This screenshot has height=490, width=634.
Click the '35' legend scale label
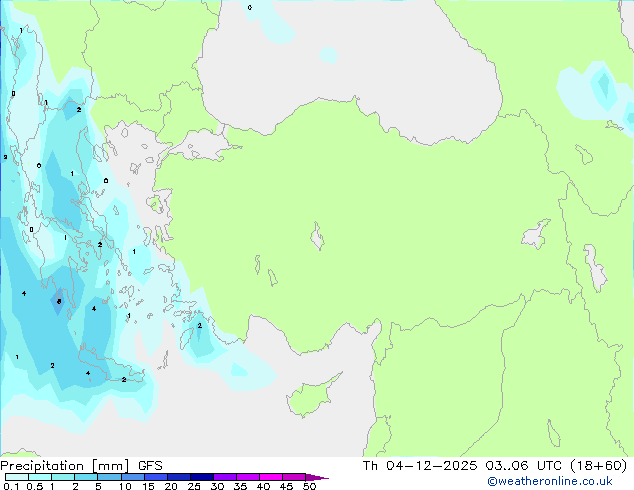point(240,486)
